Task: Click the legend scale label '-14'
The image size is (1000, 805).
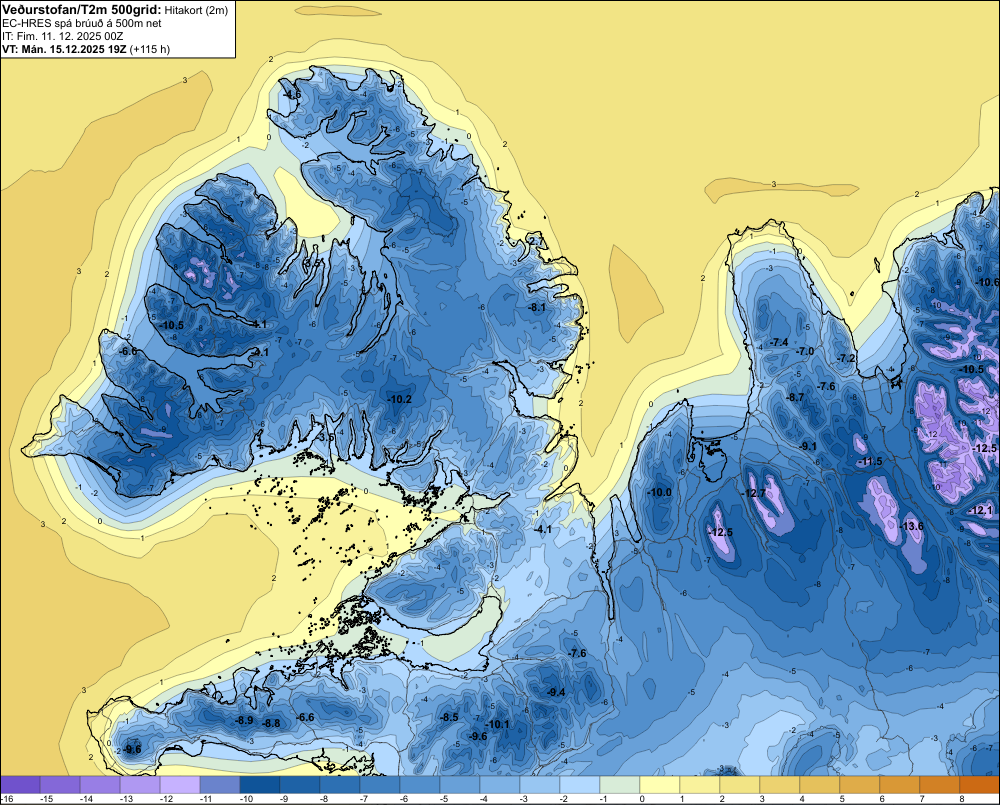Action: pos(86,799)
